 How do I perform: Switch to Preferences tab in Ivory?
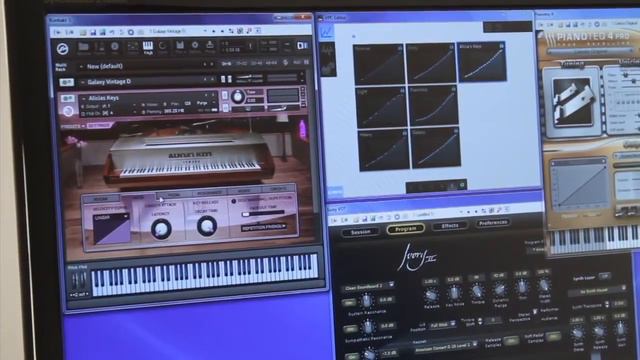coord(493,223)
